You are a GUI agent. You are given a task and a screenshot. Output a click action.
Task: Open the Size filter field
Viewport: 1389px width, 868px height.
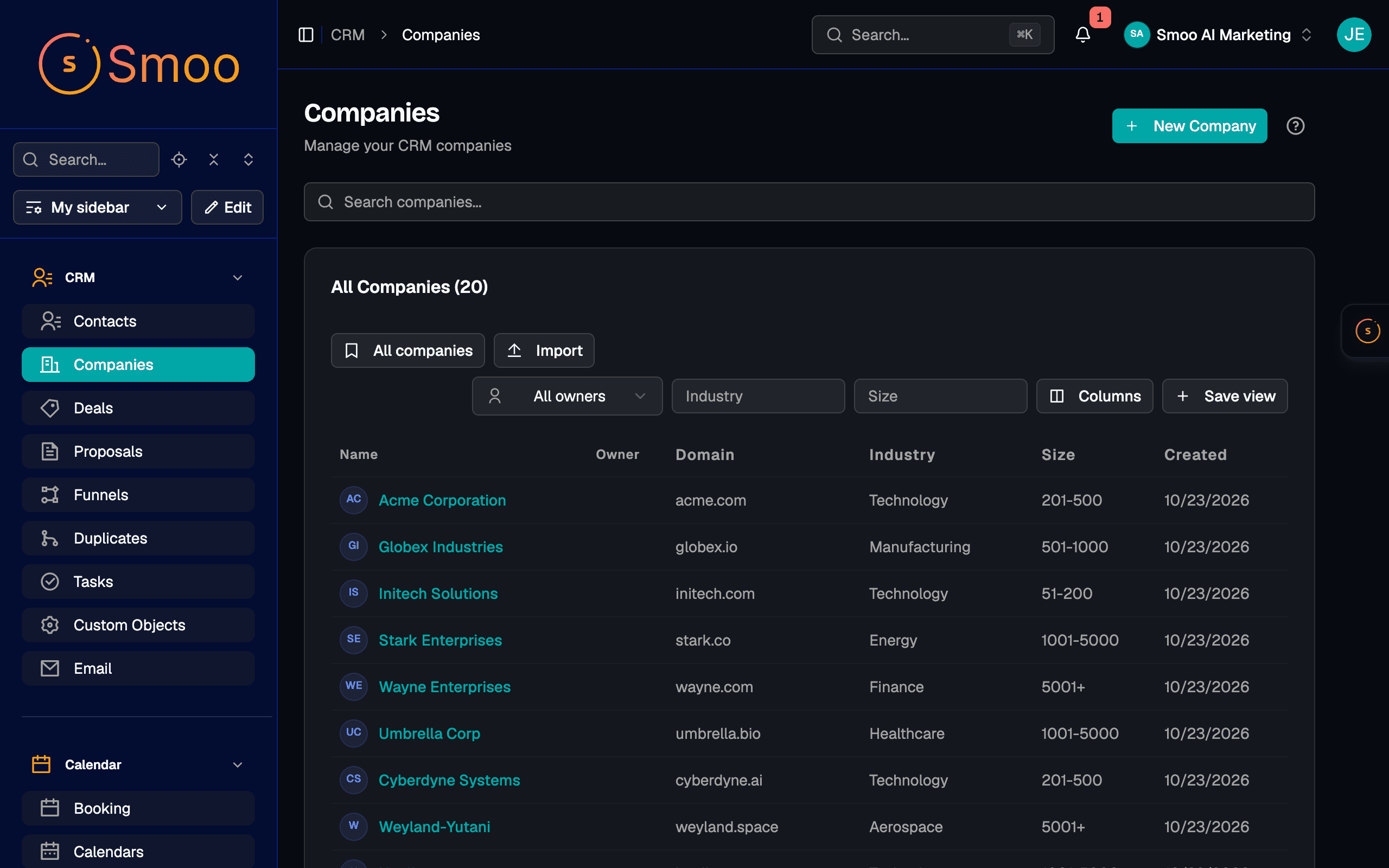tap(940, 396)
